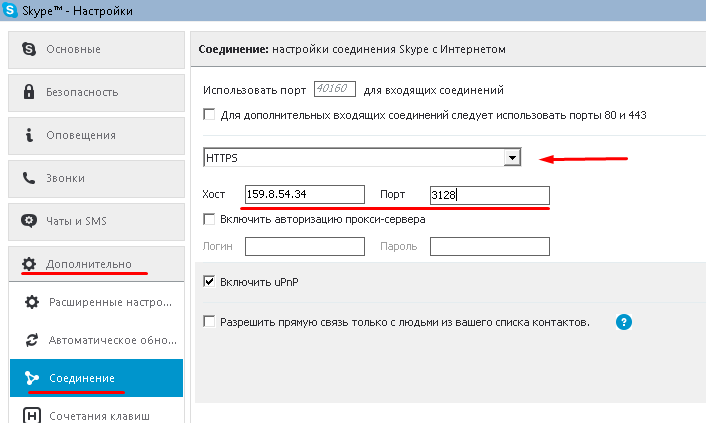Switch to the Оповещения section
The height and width of the screenshot is (423, 706).
coord(96,136)
